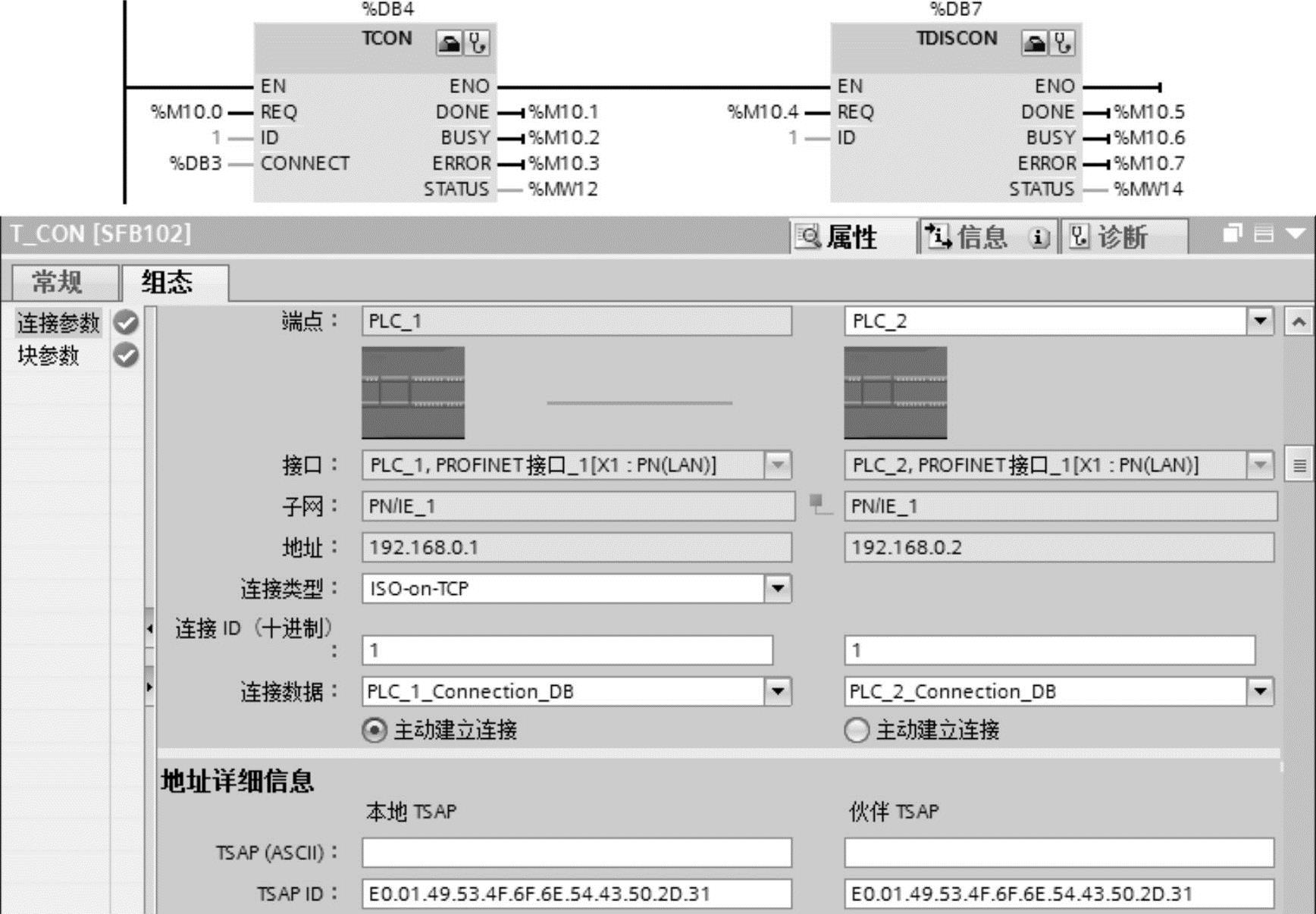This screenshot has width=1316, height=914.
Task: Open PLC_1_Connection_DB dropdown
Action: (x=778, y=691)
